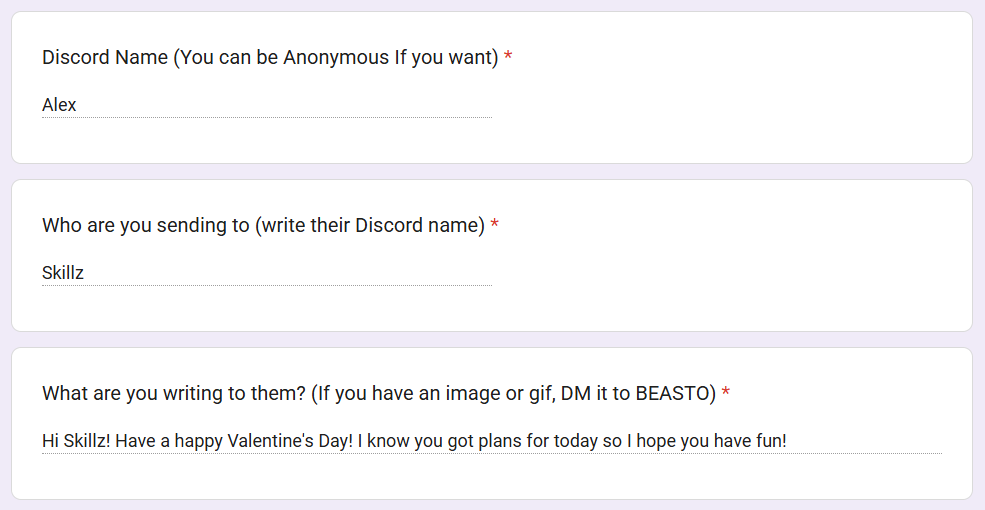
Task: Click "Hi Skillz!" at the start of the message
Action: [x=76, y=441]
